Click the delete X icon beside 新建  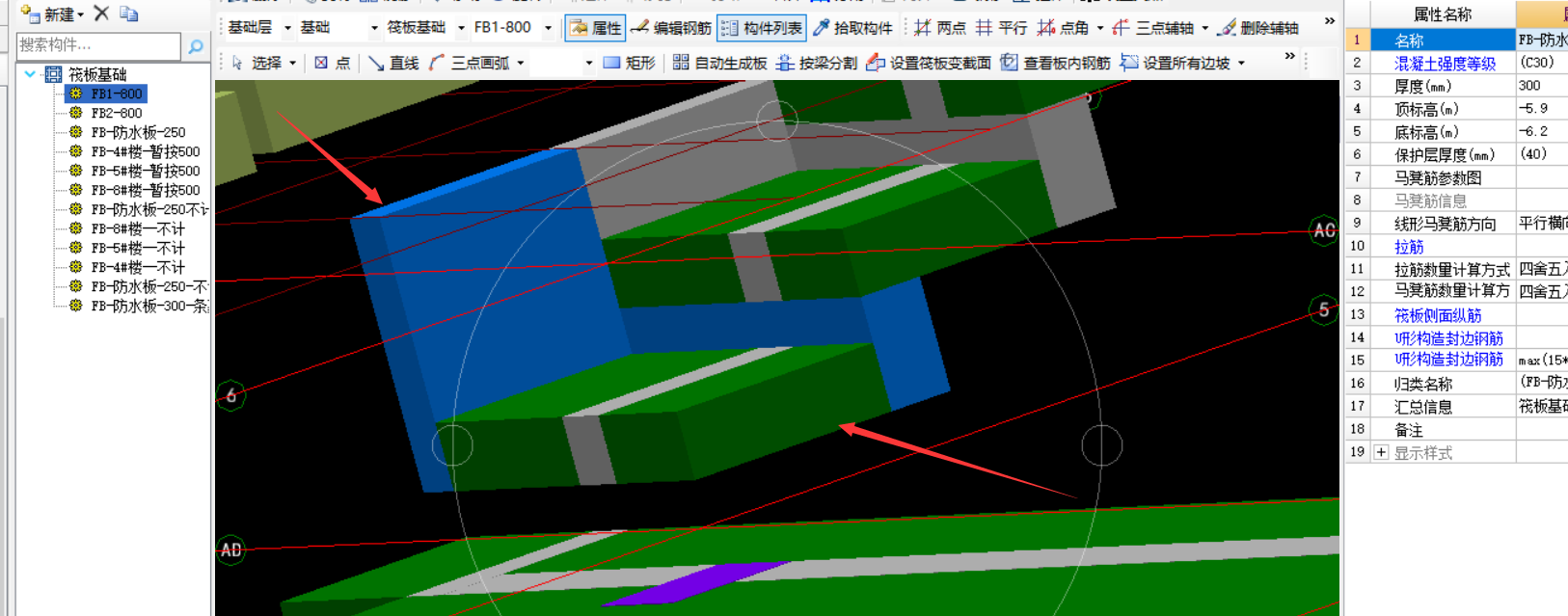(x=101, y=13)
